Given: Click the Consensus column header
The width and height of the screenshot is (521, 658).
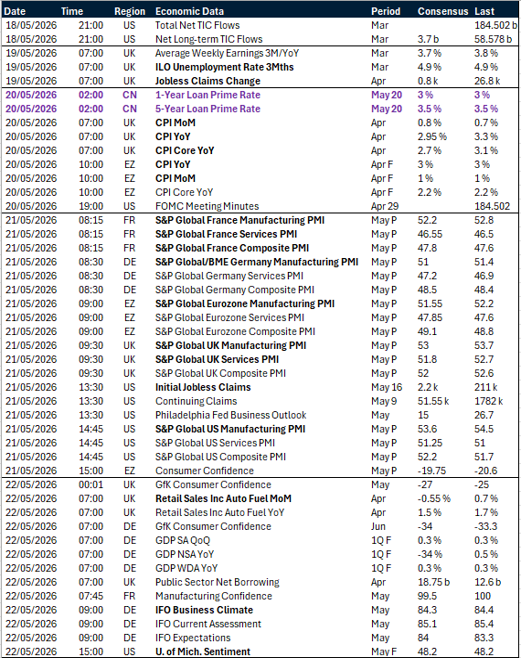Looking at the screenshot, I should [443, 11].
